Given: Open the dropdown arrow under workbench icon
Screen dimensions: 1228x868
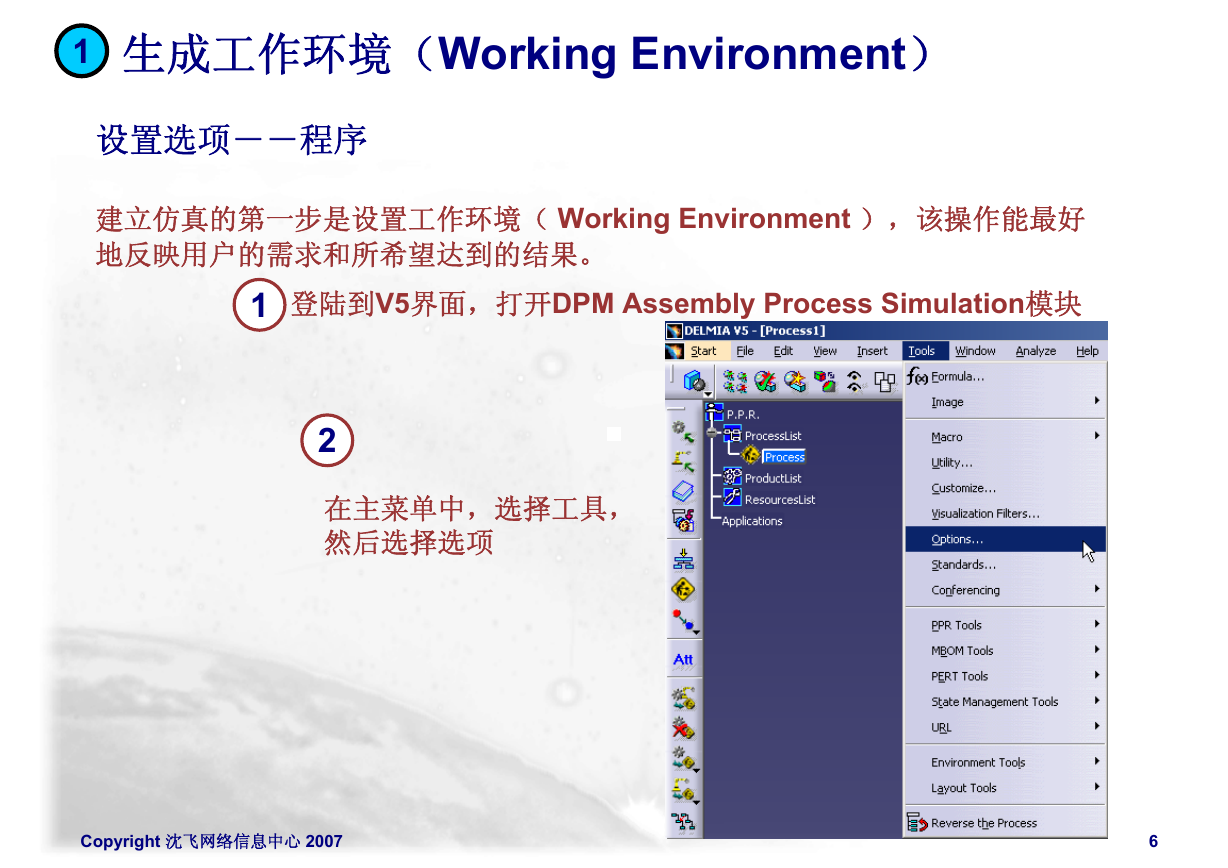Looking at the screenshot, I should pyautogui.click(x=708, y=395).
